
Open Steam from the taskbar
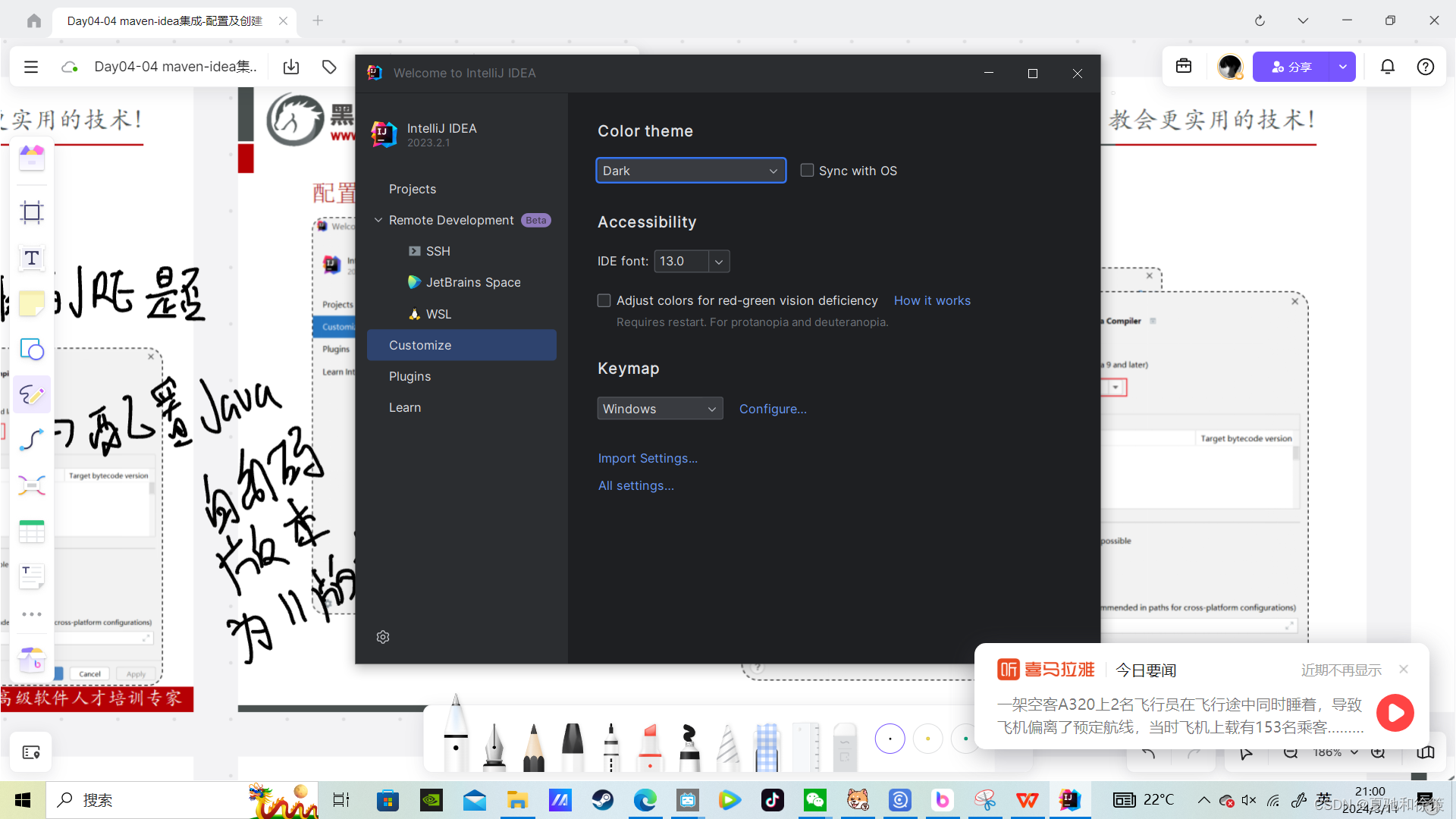[603, 800]
